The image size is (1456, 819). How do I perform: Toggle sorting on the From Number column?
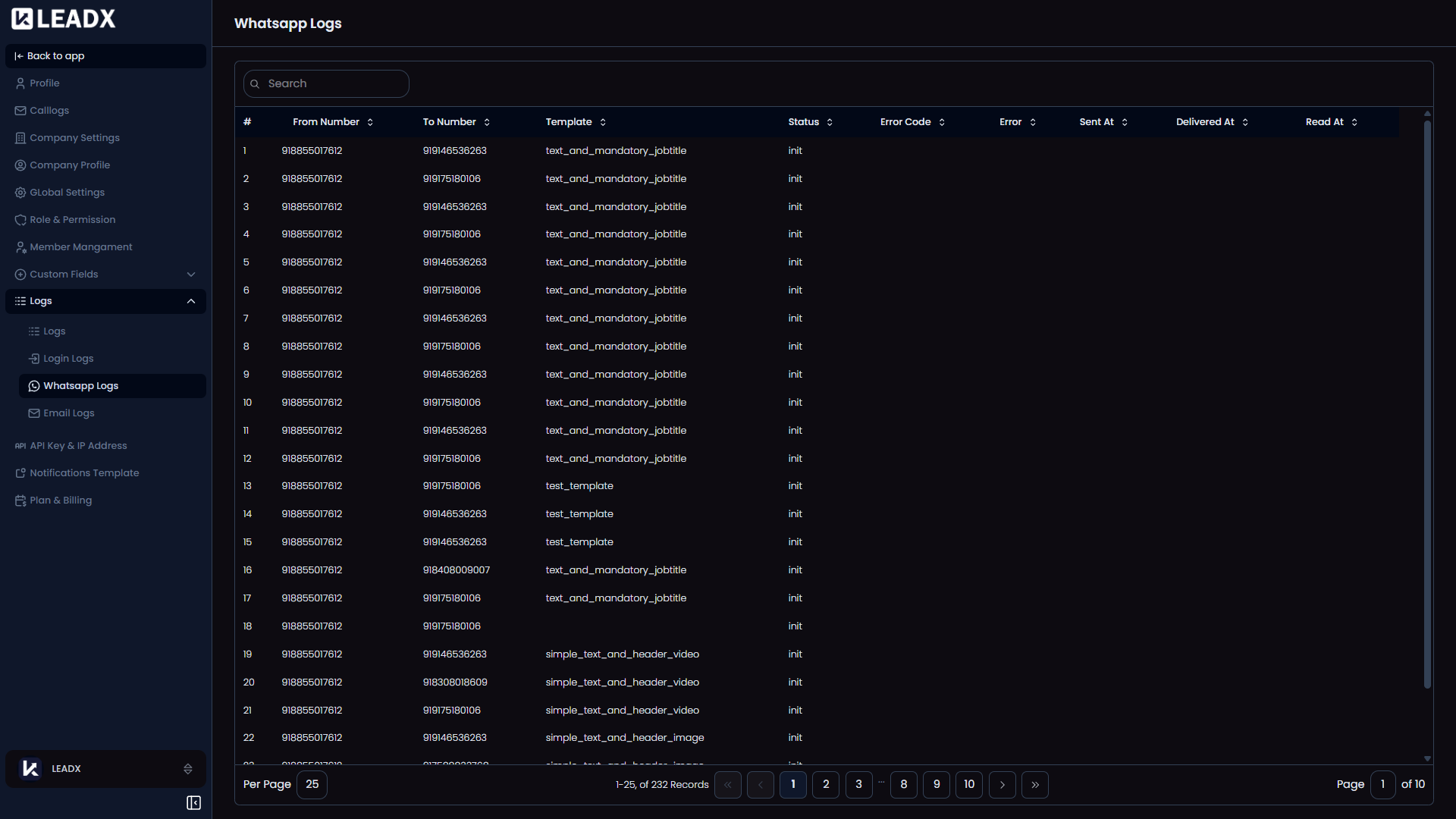370,121
